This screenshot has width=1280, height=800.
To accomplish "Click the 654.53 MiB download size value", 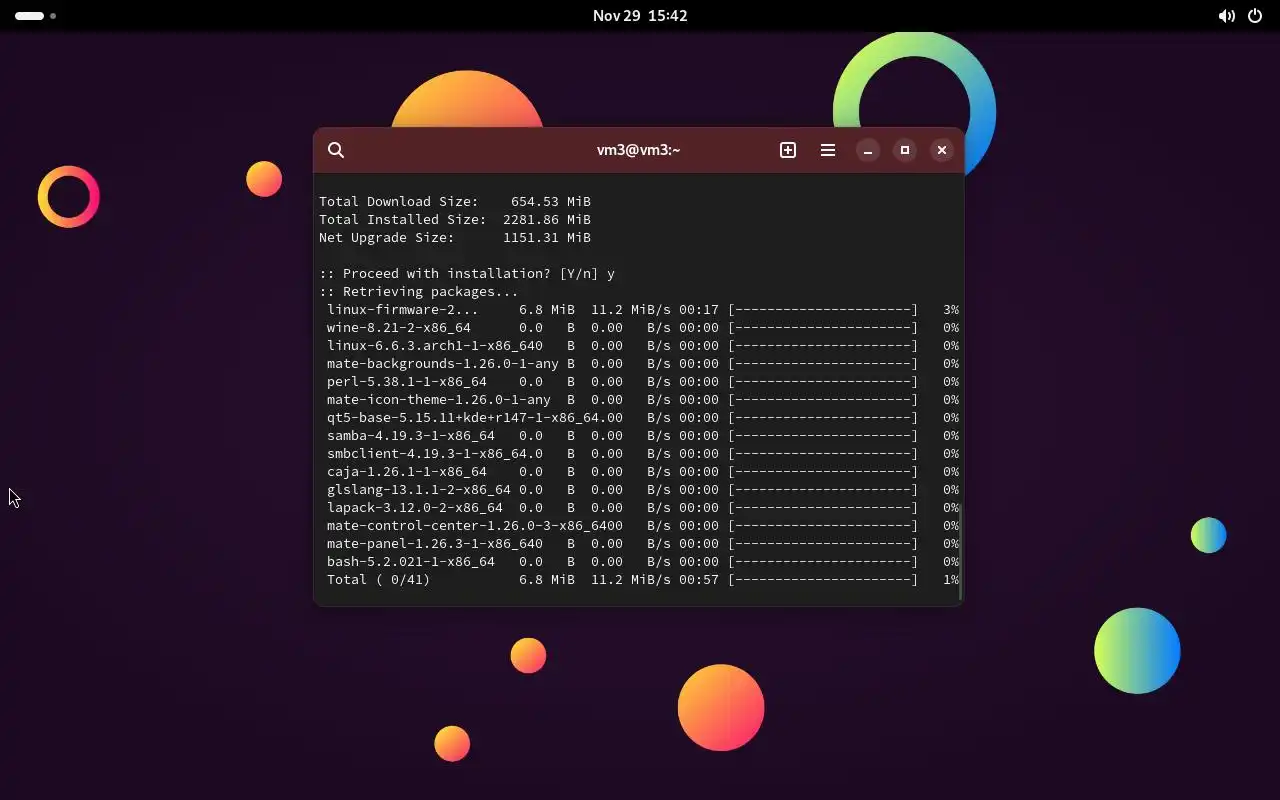I will pyautogui.click(x=551, y=202).
